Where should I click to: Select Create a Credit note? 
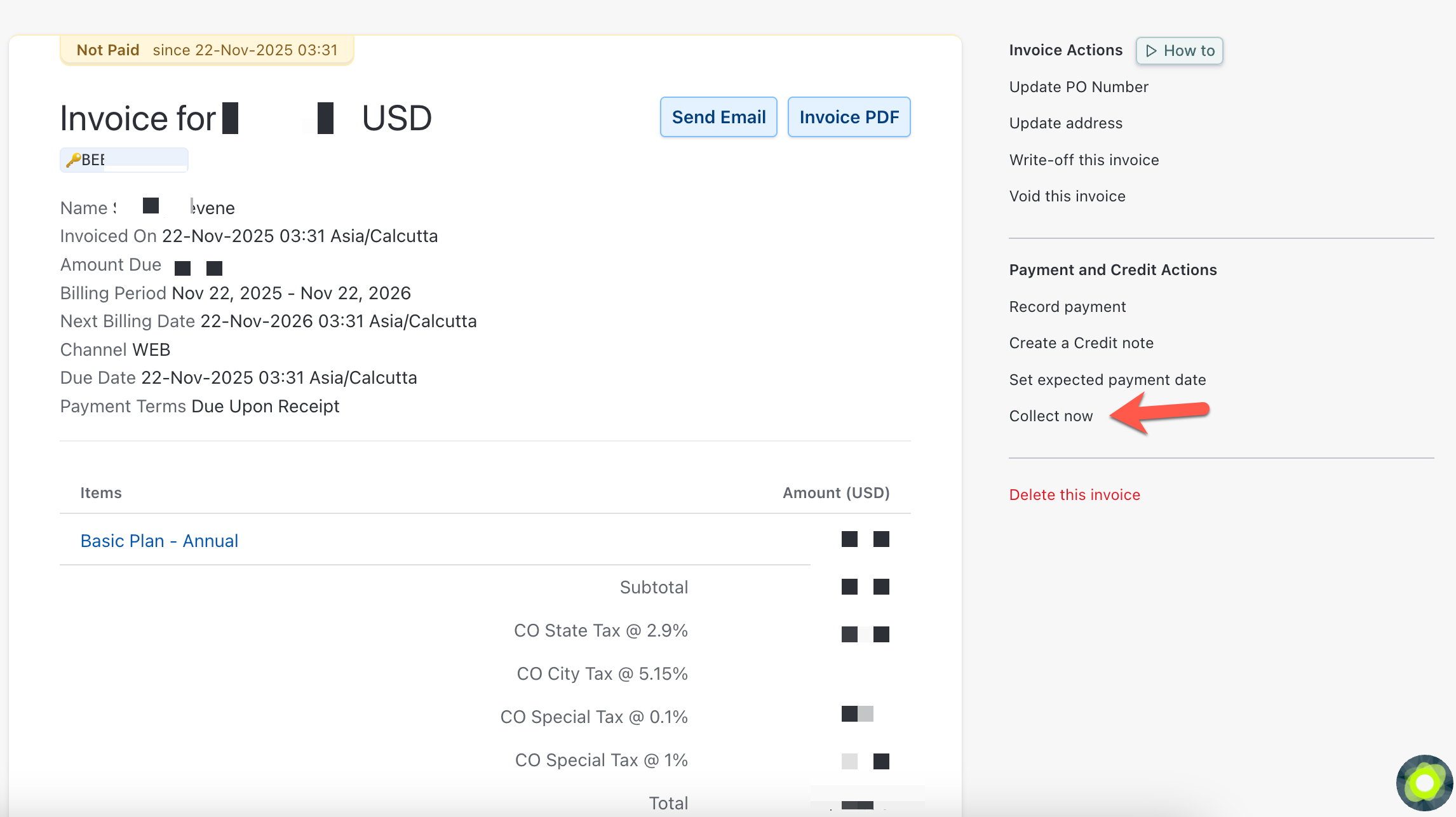coord(1081,343)
